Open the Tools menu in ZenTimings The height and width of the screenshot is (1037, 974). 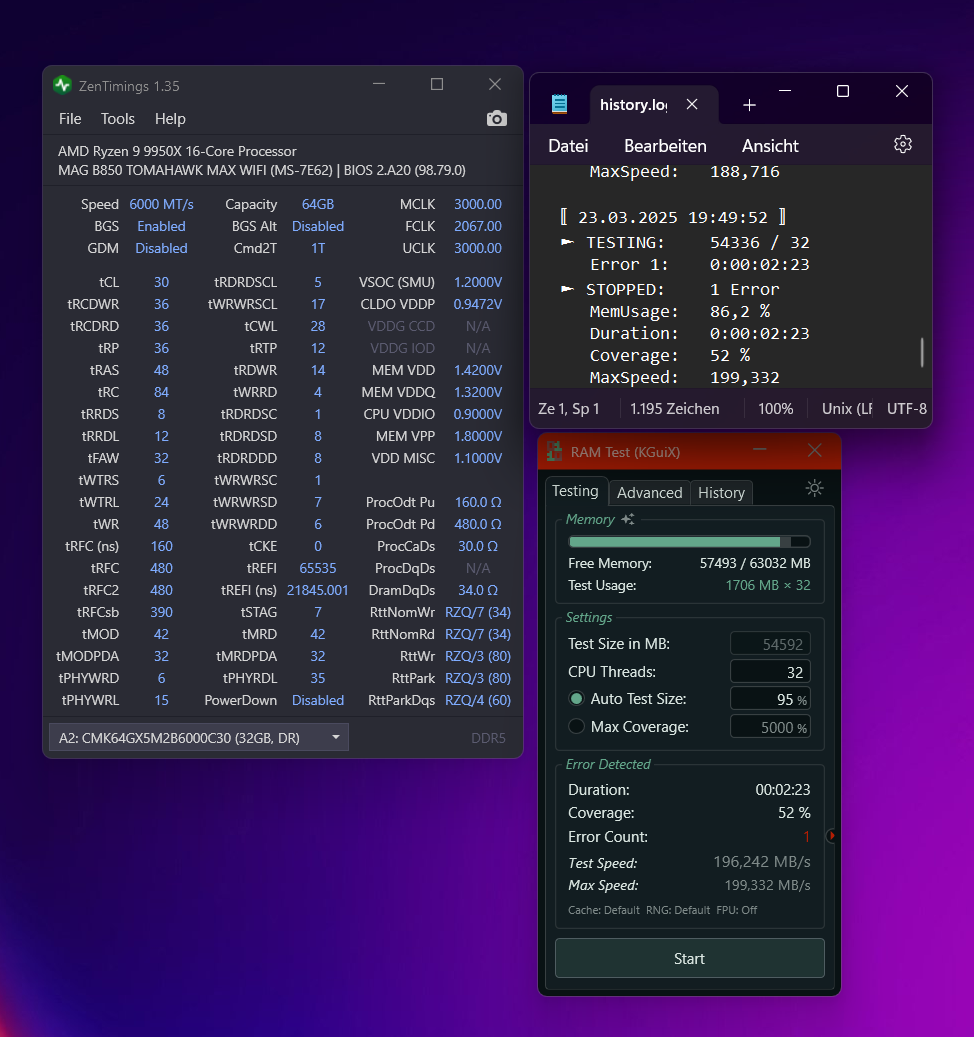[x=117, y=118]
